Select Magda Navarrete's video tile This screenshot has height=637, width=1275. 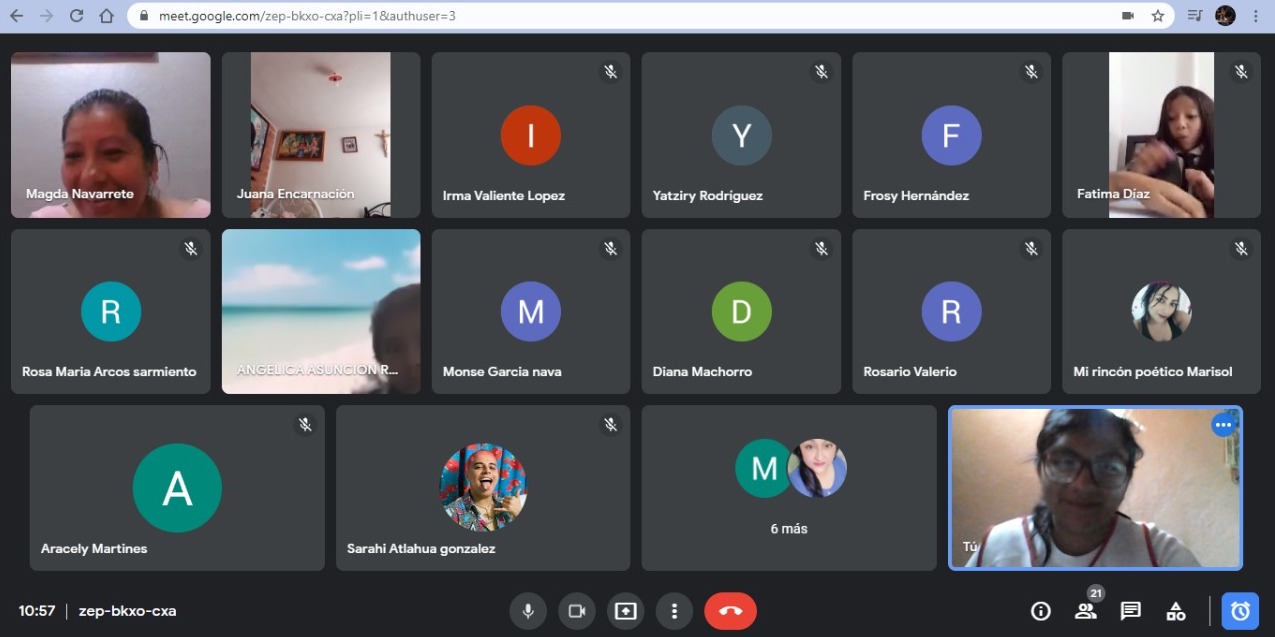(110, 135)
